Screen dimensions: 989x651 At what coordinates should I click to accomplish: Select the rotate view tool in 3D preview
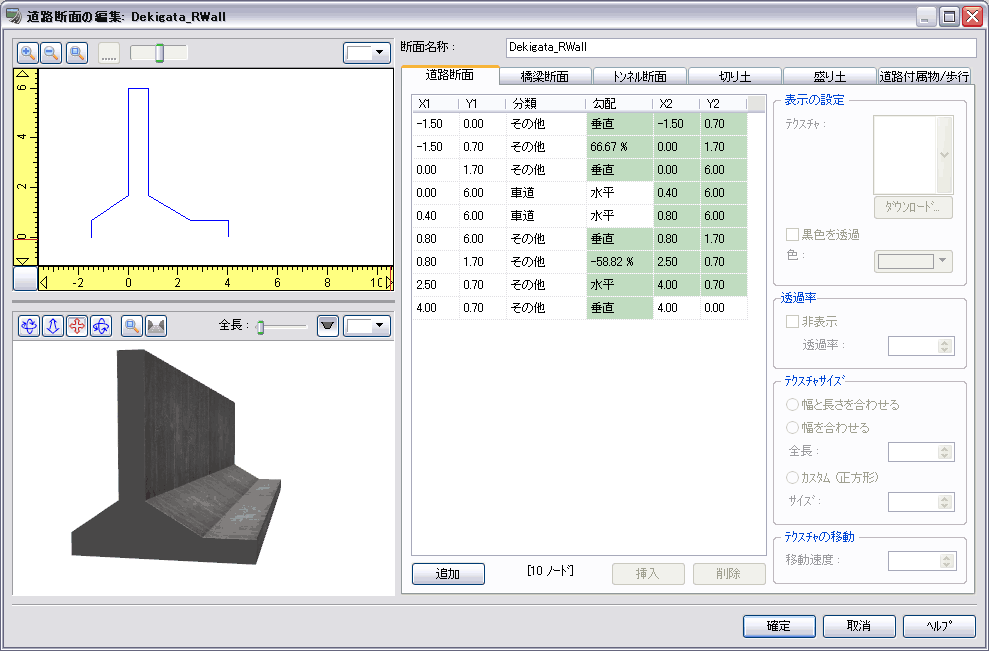[x=29, y=326]
